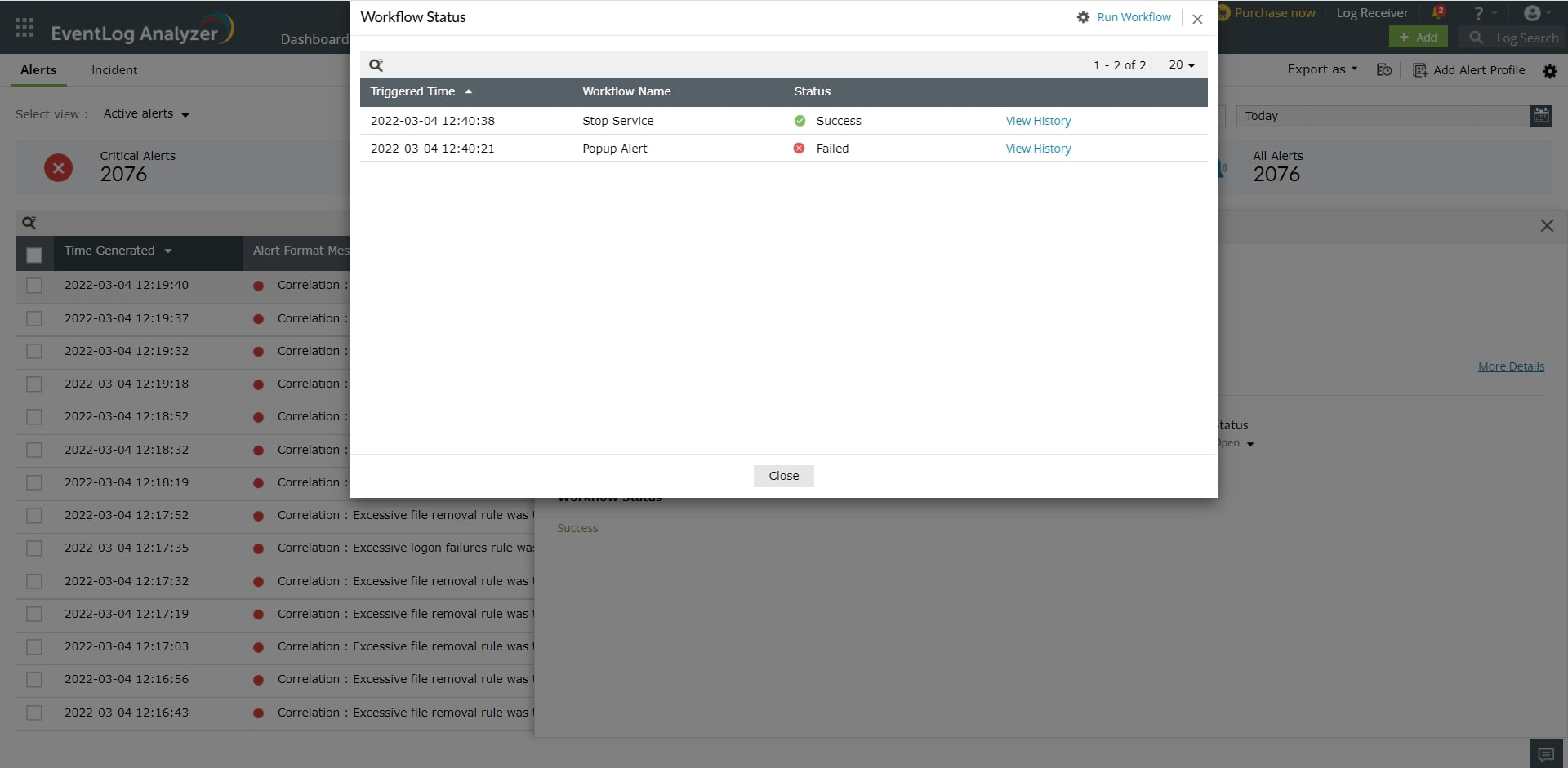Select alert checkbox for 12:17:35

pyautogui.click(x=34, y=548)
